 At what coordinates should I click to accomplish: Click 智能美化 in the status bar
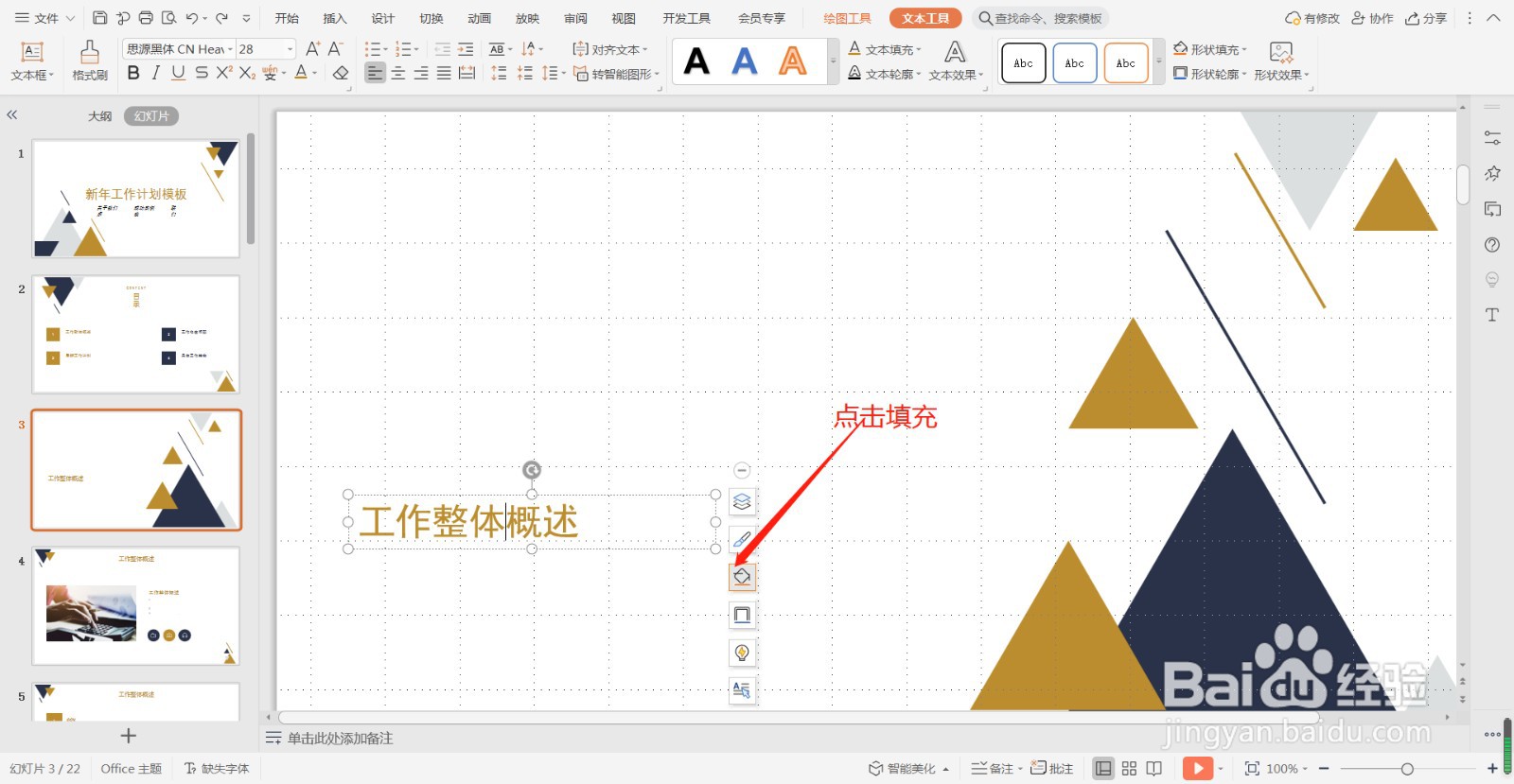coord(909,769)
